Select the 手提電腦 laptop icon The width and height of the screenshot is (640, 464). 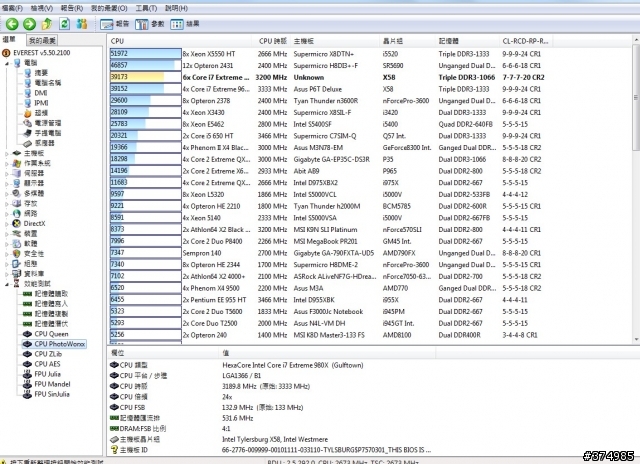click(x=27, y=133)
